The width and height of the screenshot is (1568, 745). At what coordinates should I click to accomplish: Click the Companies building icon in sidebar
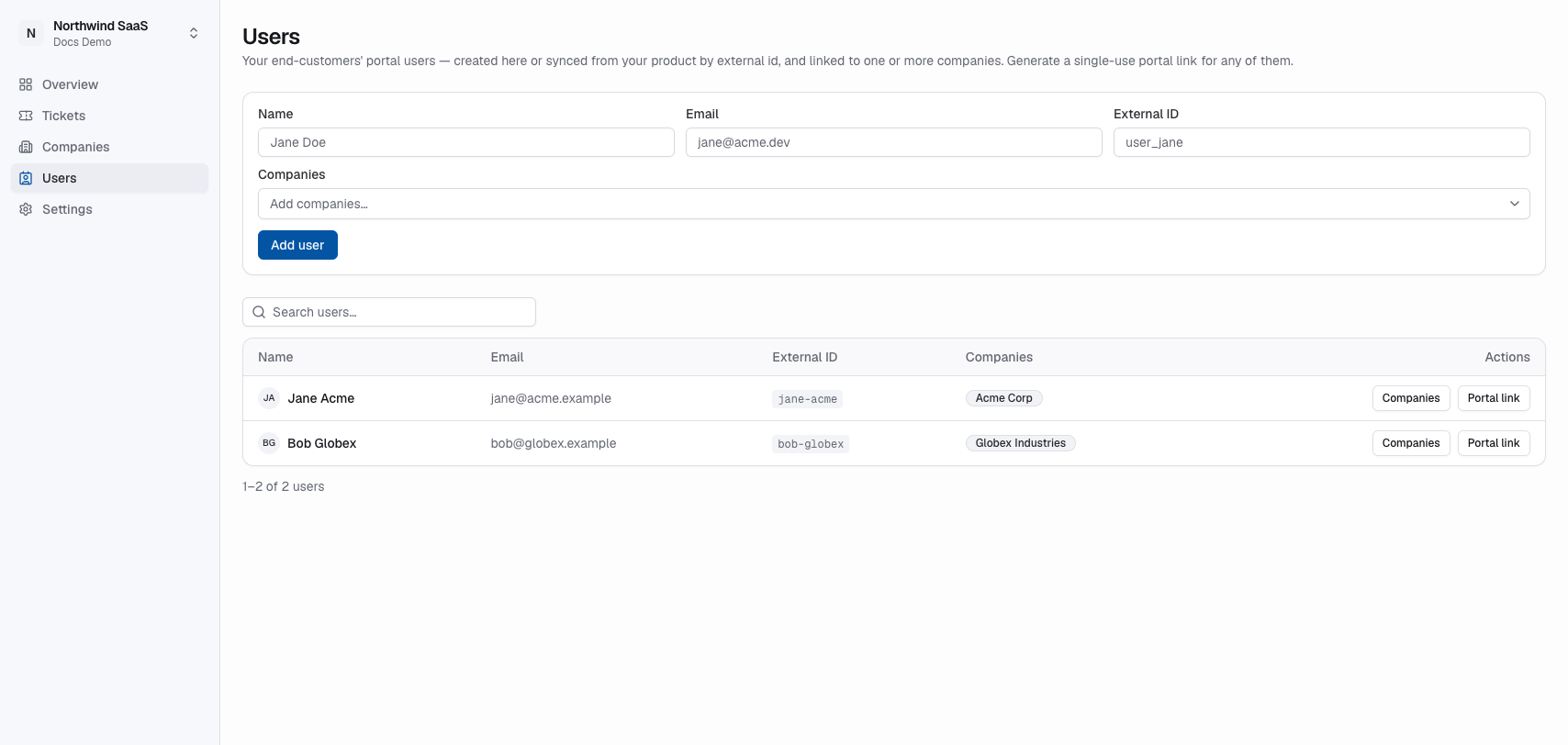click(x=26, y=147)
